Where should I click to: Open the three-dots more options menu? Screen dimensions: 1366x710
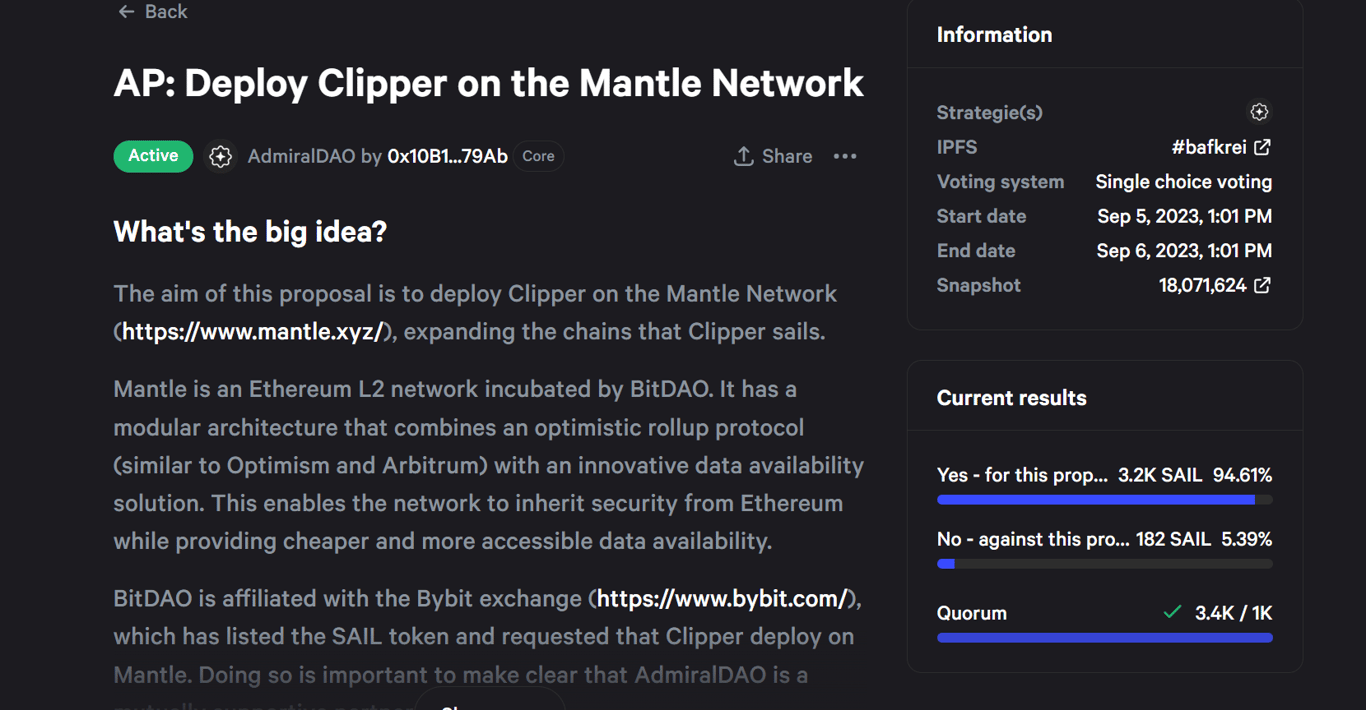[x=845, y=156]
